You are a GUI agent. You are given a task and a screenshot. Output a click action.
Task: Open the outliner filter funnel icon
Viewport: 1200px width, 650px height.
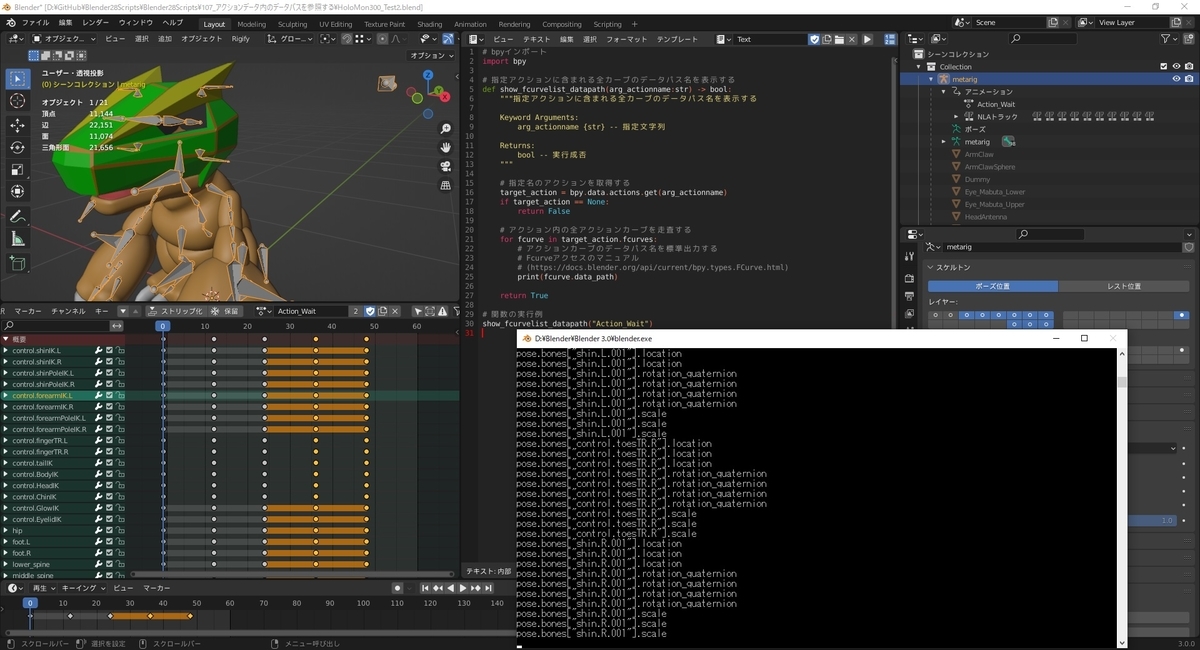click(1165, 38)
